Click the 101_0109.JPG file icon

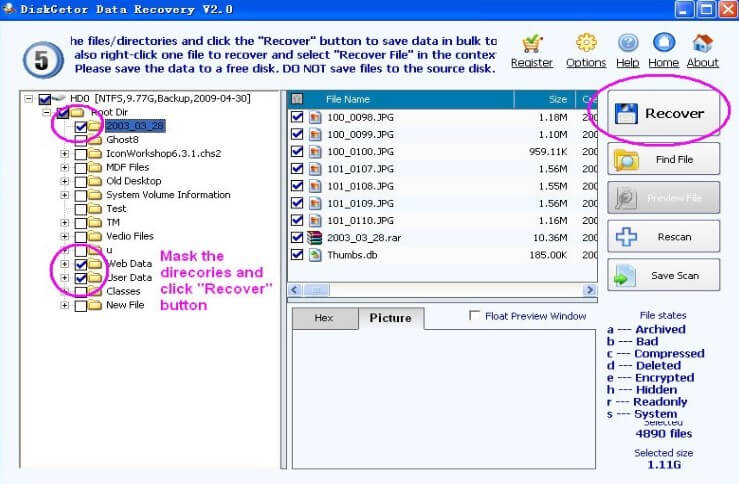pyautogui.click(x=315, y=203)
